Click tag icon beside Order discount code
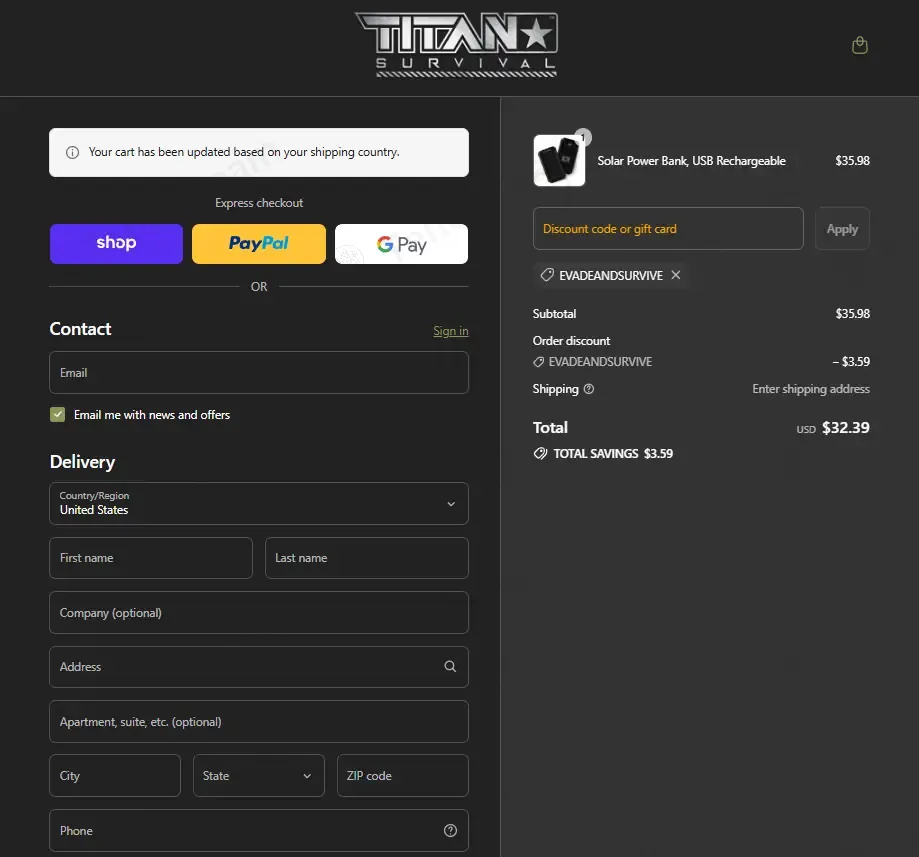This screenshot has height=857, width=919. click(538, 362)
